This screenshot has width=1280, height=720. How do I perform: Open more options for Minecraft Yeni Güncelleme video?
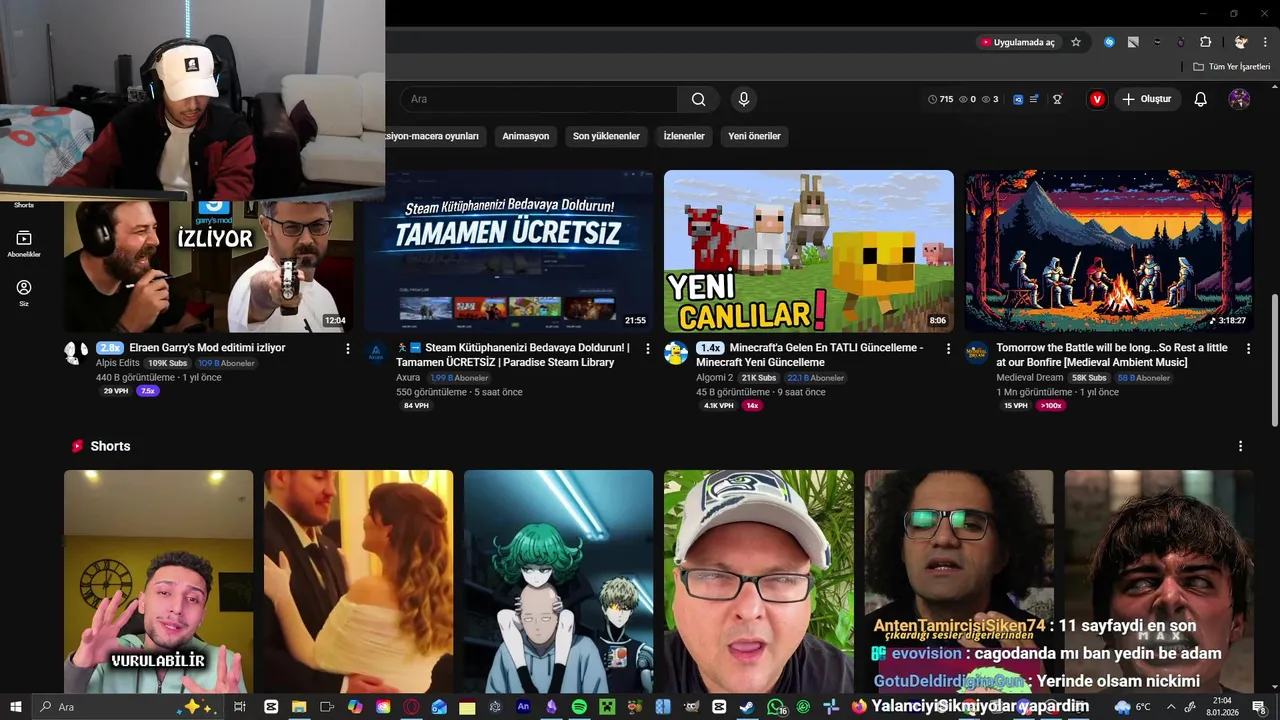pos(948,349)
